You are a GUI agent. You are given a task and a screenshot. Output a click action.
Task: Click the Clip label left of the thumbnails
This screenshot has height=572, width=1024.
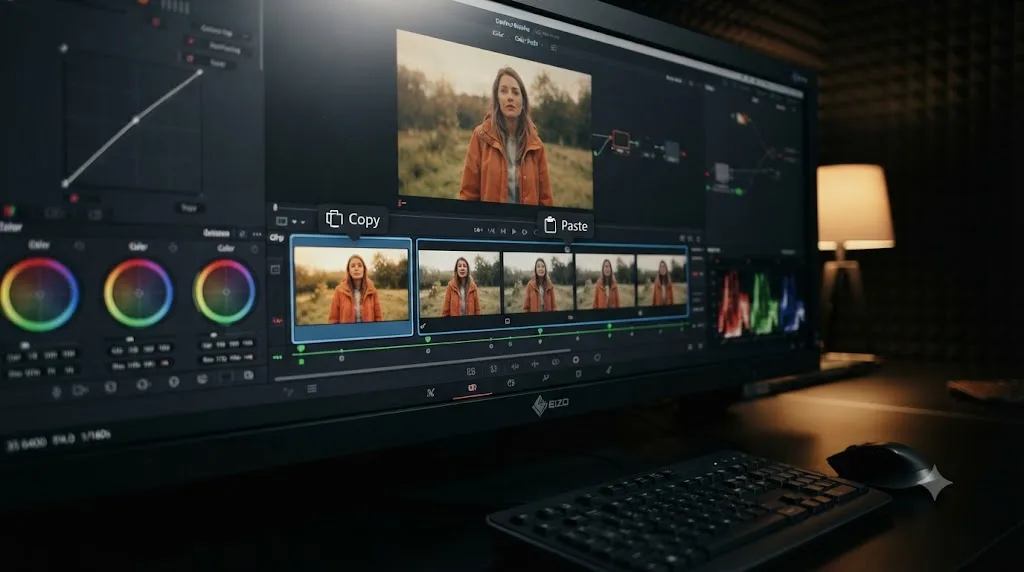277,238
